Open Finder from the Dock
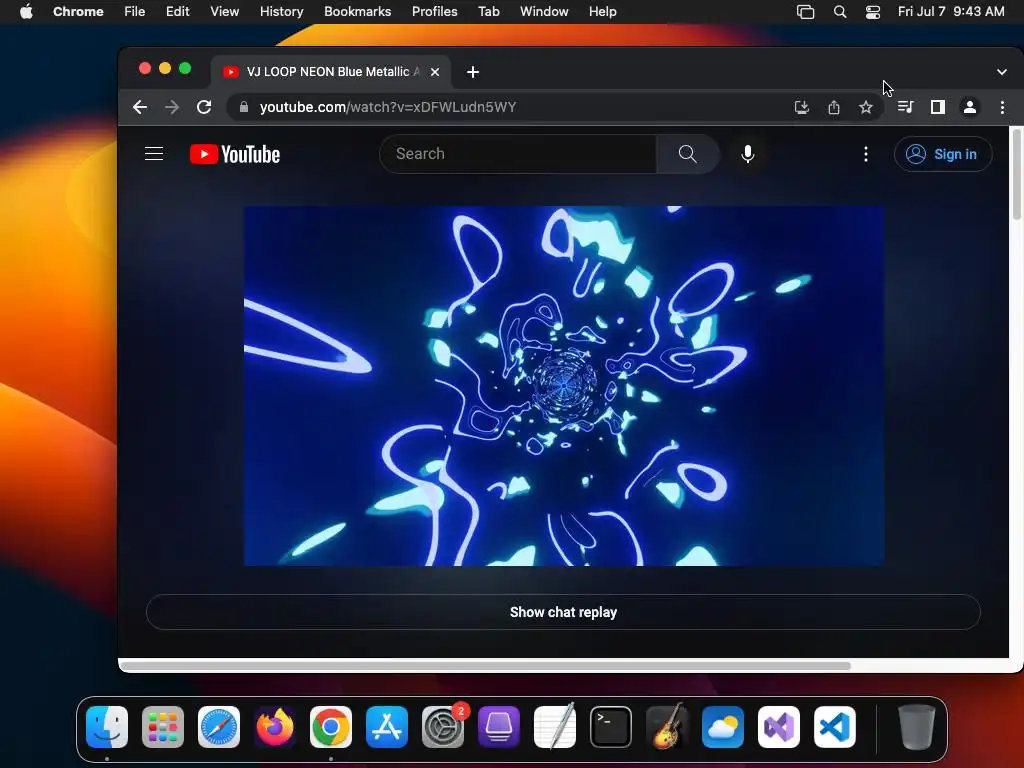 click(106, 727)
